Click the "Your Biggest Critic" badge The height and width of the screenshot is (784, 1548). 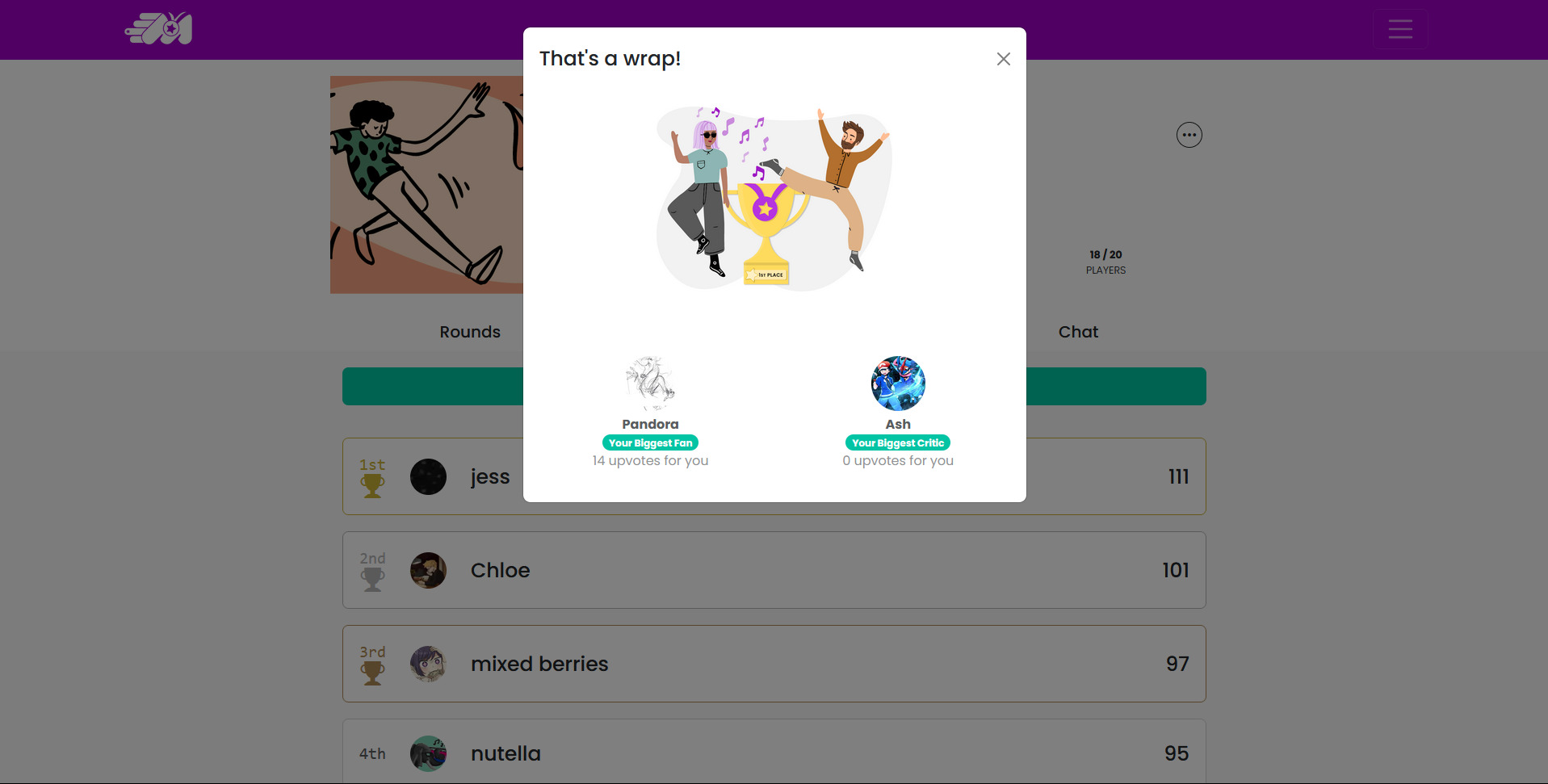(x=898, y=442)
